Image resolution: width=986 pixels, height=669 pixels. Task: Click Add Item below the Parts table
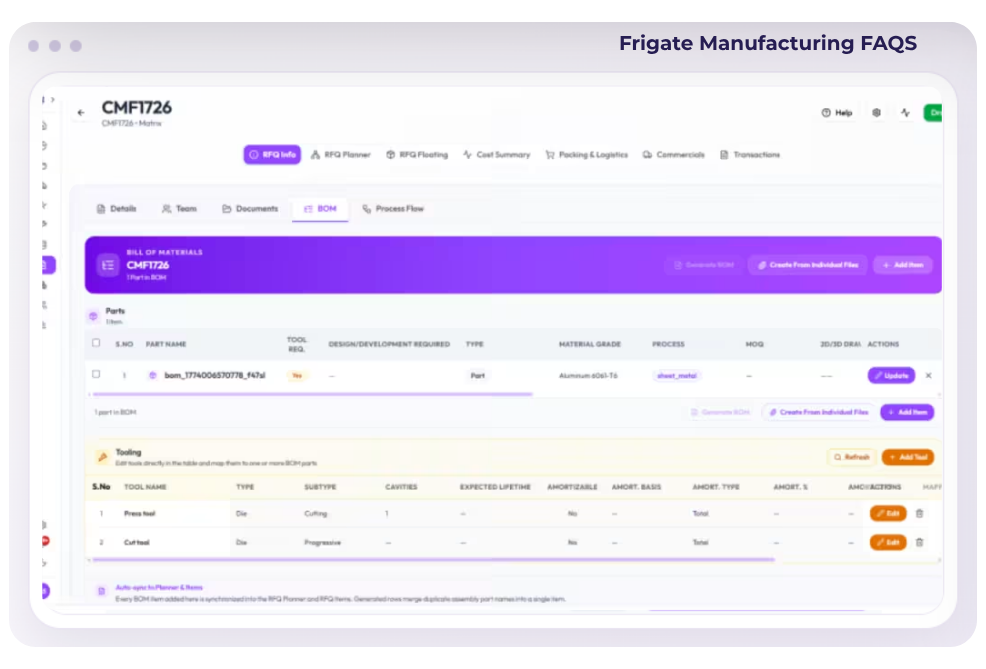pyautogui.click(x=907, y=412)
